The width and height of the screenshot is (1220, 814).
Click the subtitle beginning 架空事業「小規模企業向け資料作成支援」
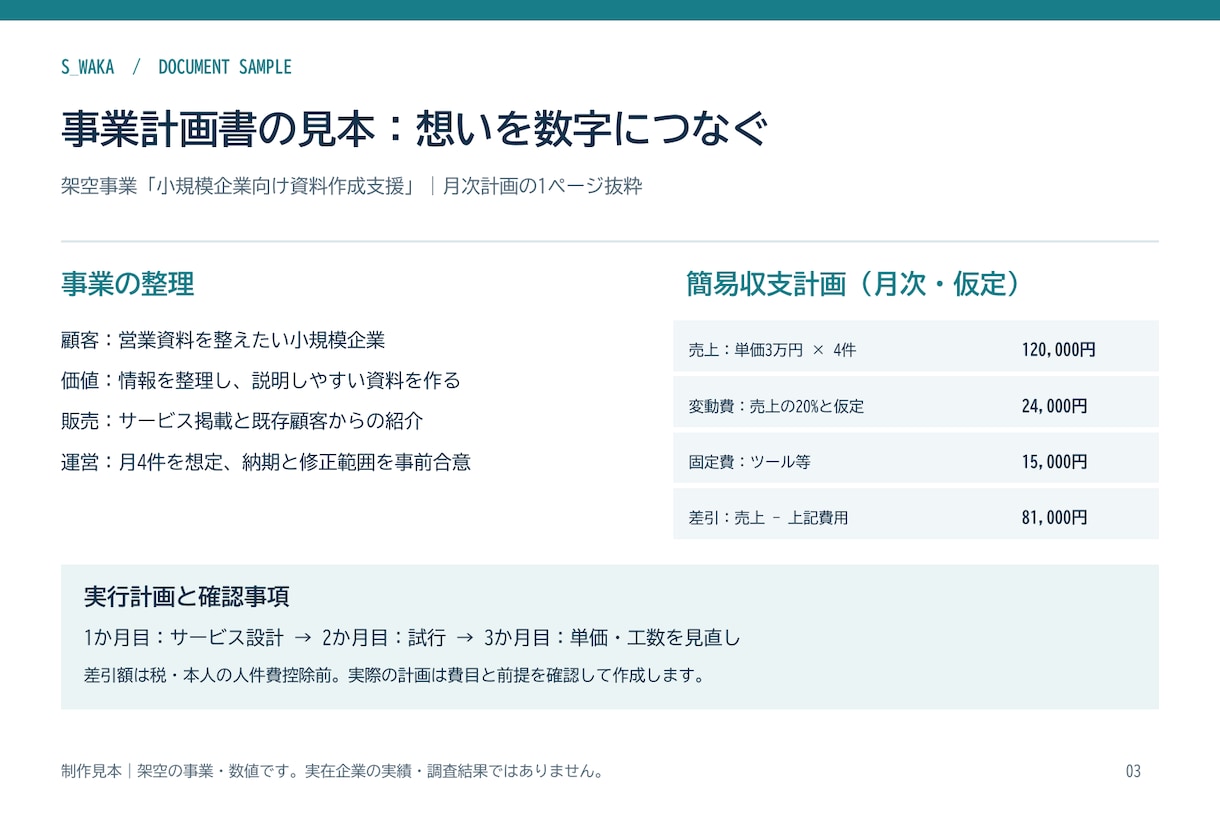351,187
